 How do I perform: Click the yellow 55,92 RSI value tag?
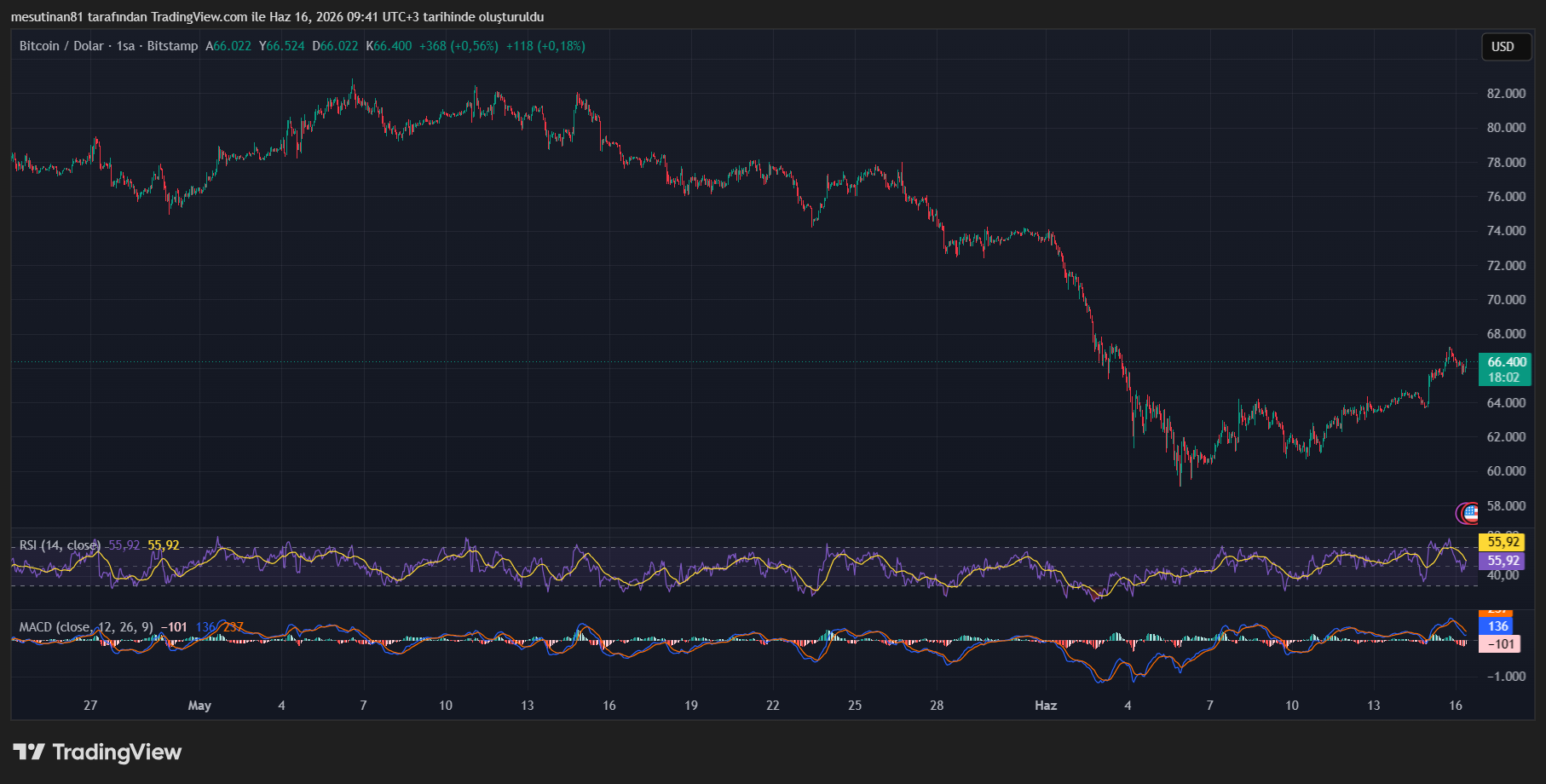pyautogui.click(x=1503, y=542)
